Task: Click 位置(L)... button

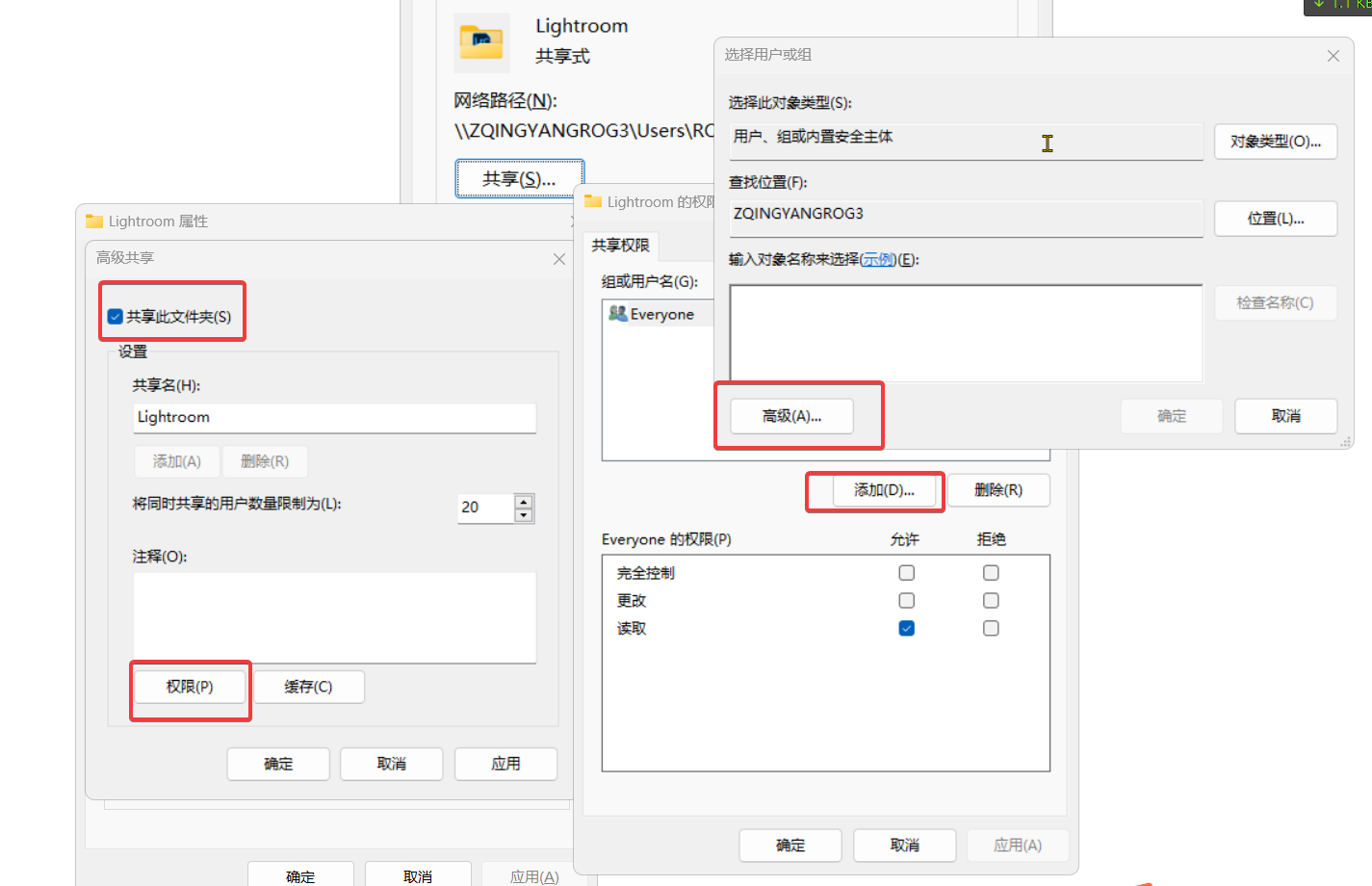Action: coord(1276,219)
